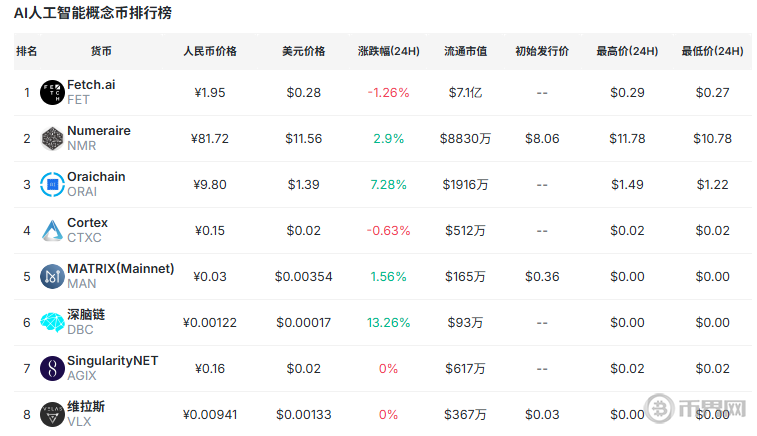Open the Oraichain ORAI logo icon
Viewport: 757px width, 436px height.
tap(52, 185)
